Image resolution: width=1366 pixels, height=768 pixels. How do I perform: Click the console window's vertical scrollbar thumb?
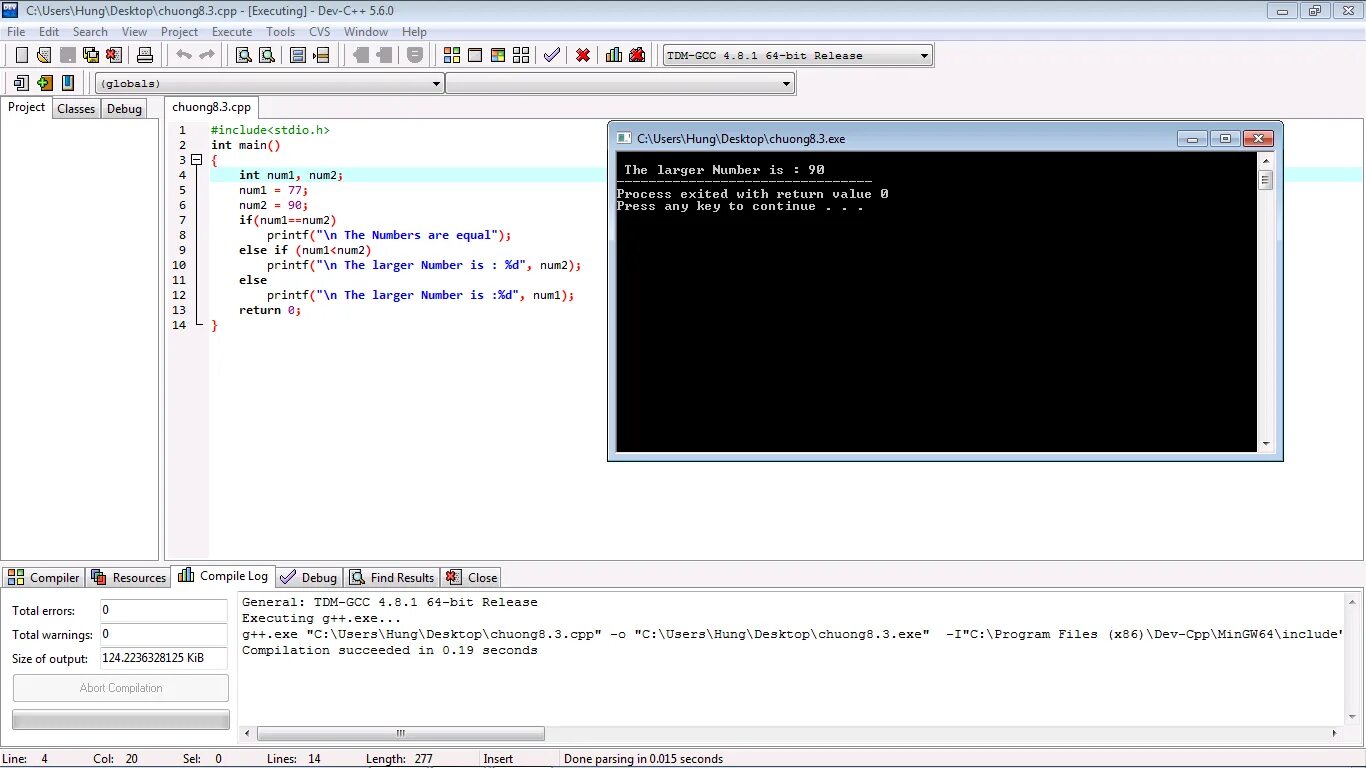click(x=1265, y=180)
